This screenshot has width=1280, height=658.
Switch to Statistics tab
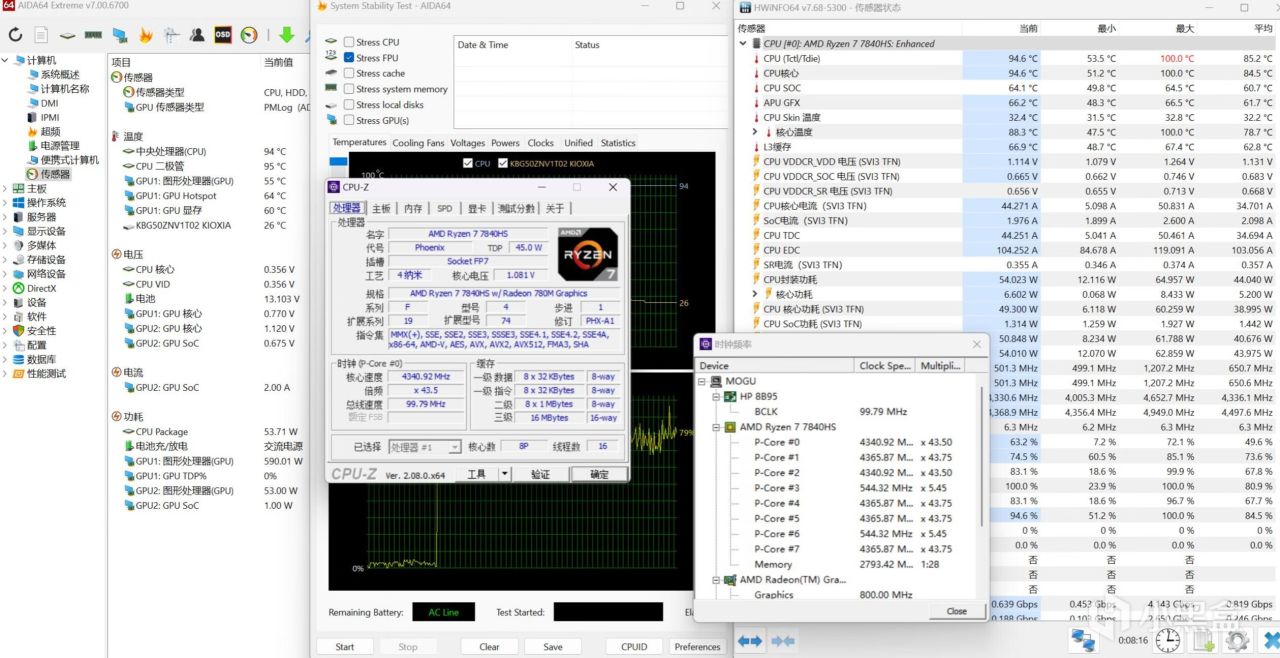click(x=618, y=143)
